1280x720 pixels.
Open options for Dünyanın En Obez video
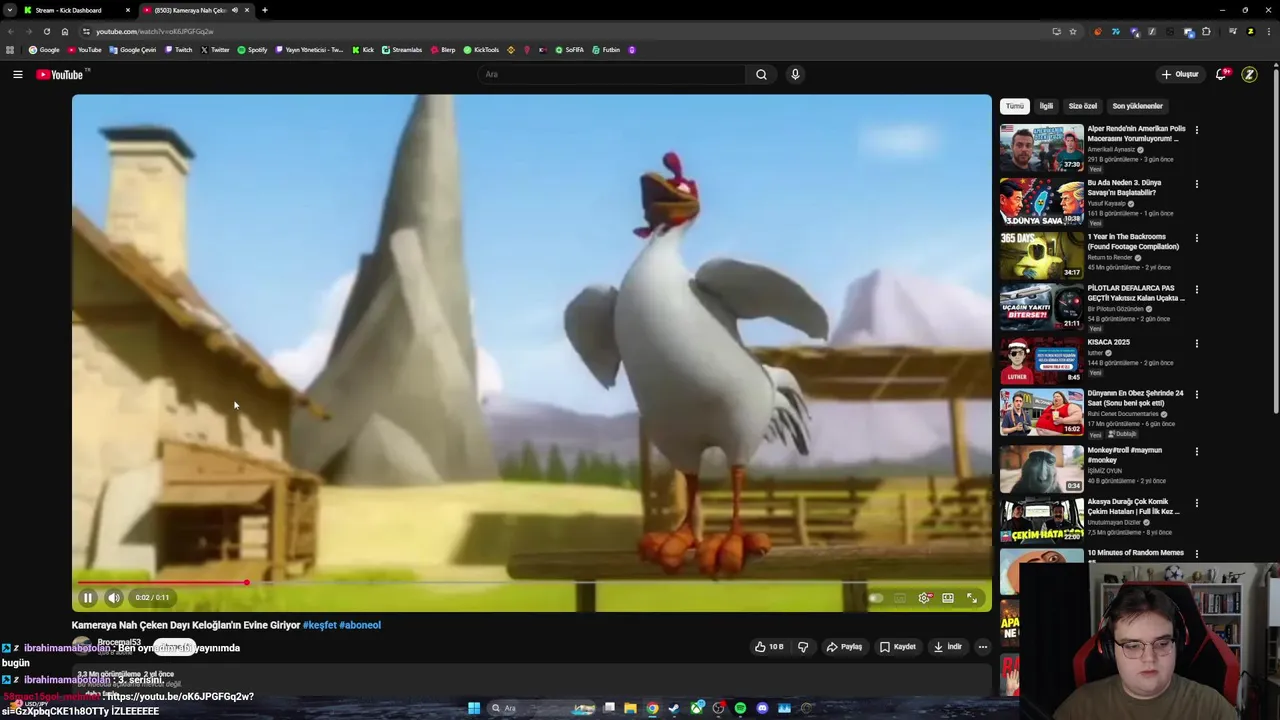pos(1197,394)
